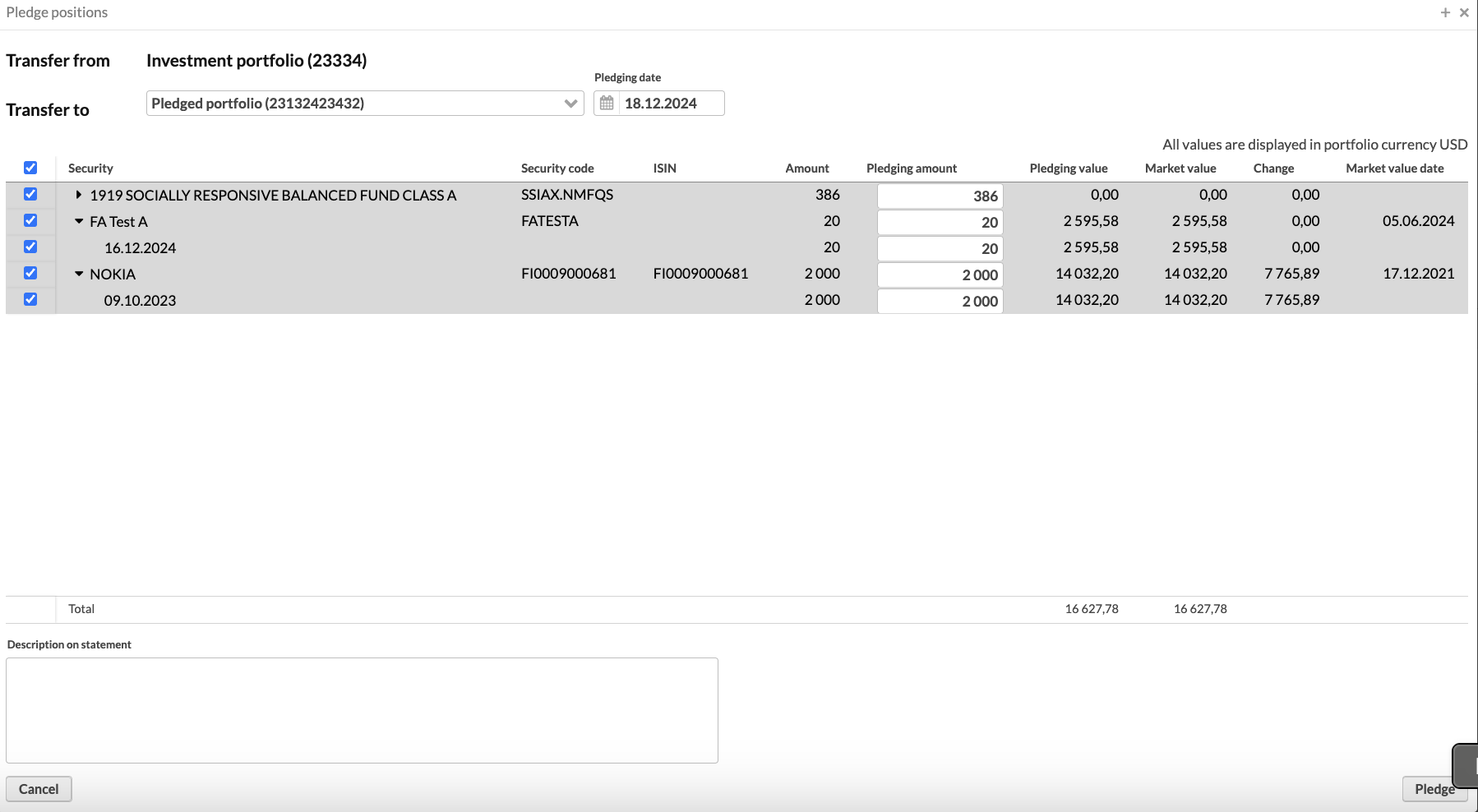1478x812 pixels.
Task: Click the Change column header
Action: (x=1273, y=168)
